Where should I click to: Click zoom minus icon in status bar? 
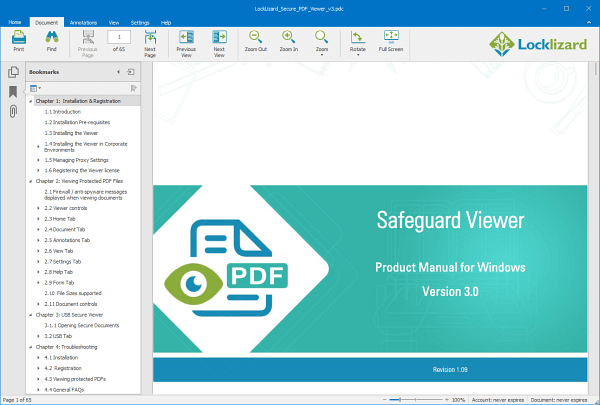pyautogui.click(x=385, y=400)
